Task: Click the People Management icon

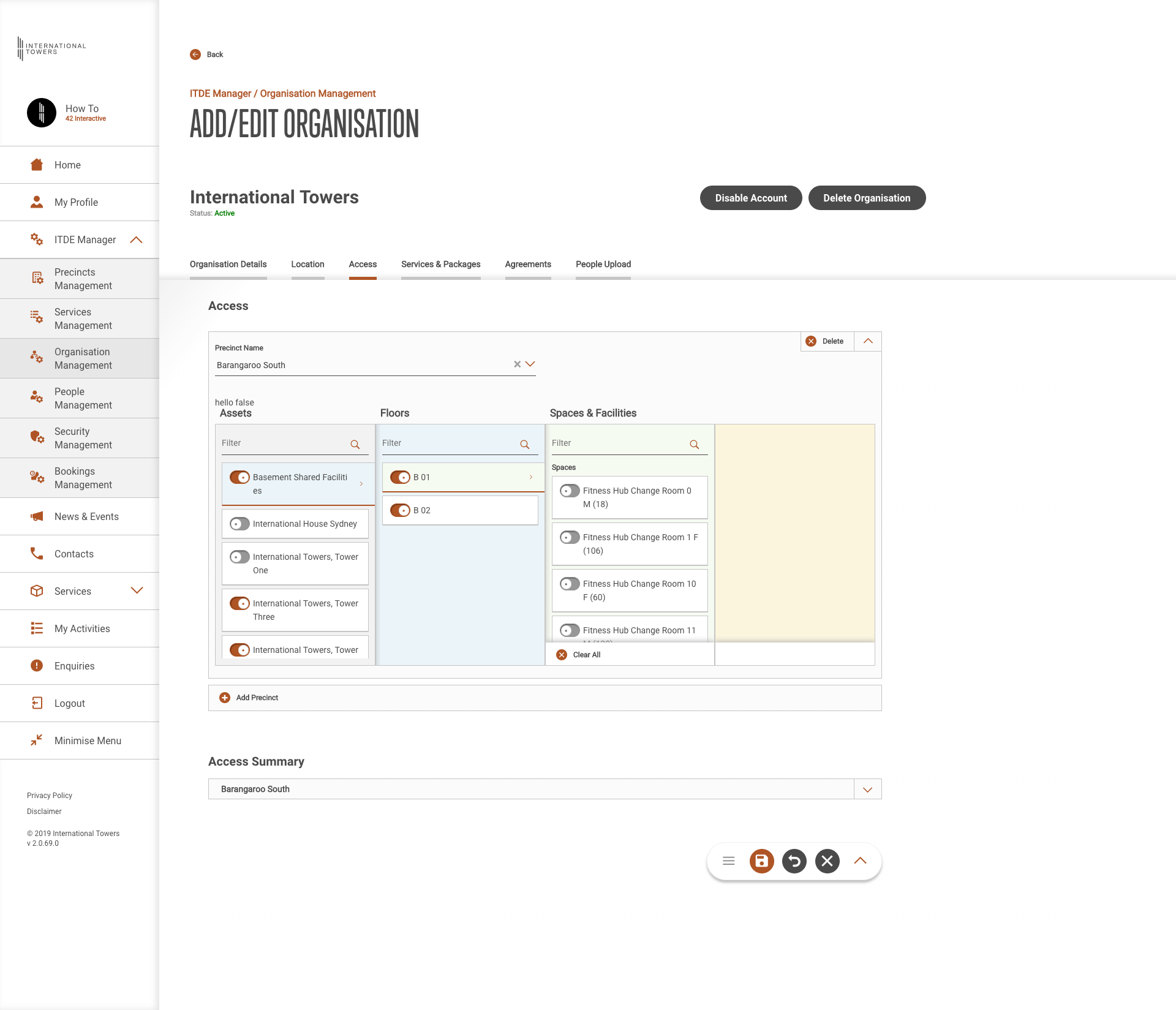Action: pos(37,397)
